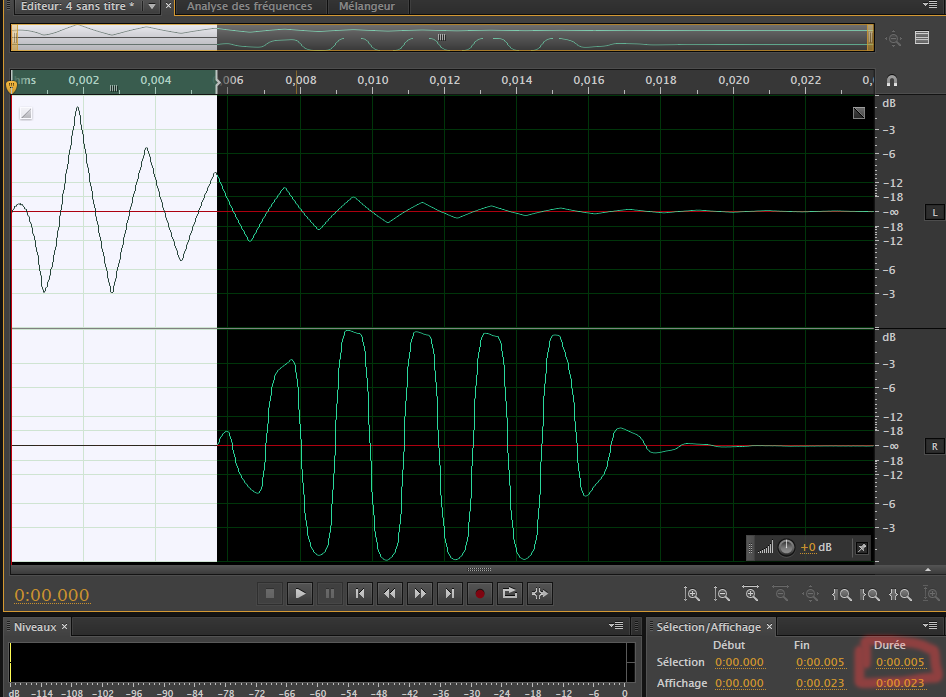The width and height of the screenshot is (946, 697).
Task: Click the skip selection playback icon
Action: coord(539,593)
